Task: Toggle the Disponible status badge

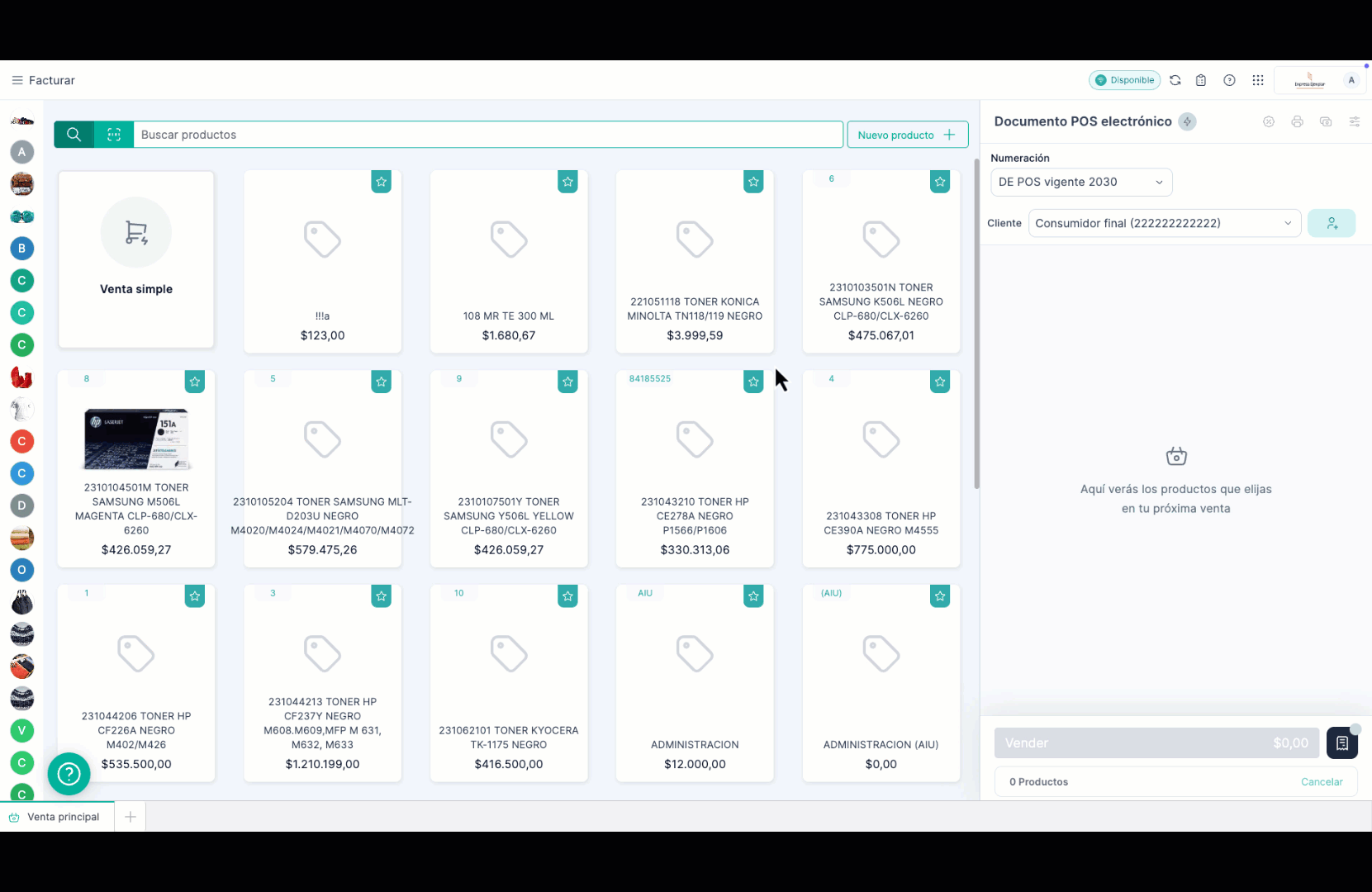Action: point(1124,80)
